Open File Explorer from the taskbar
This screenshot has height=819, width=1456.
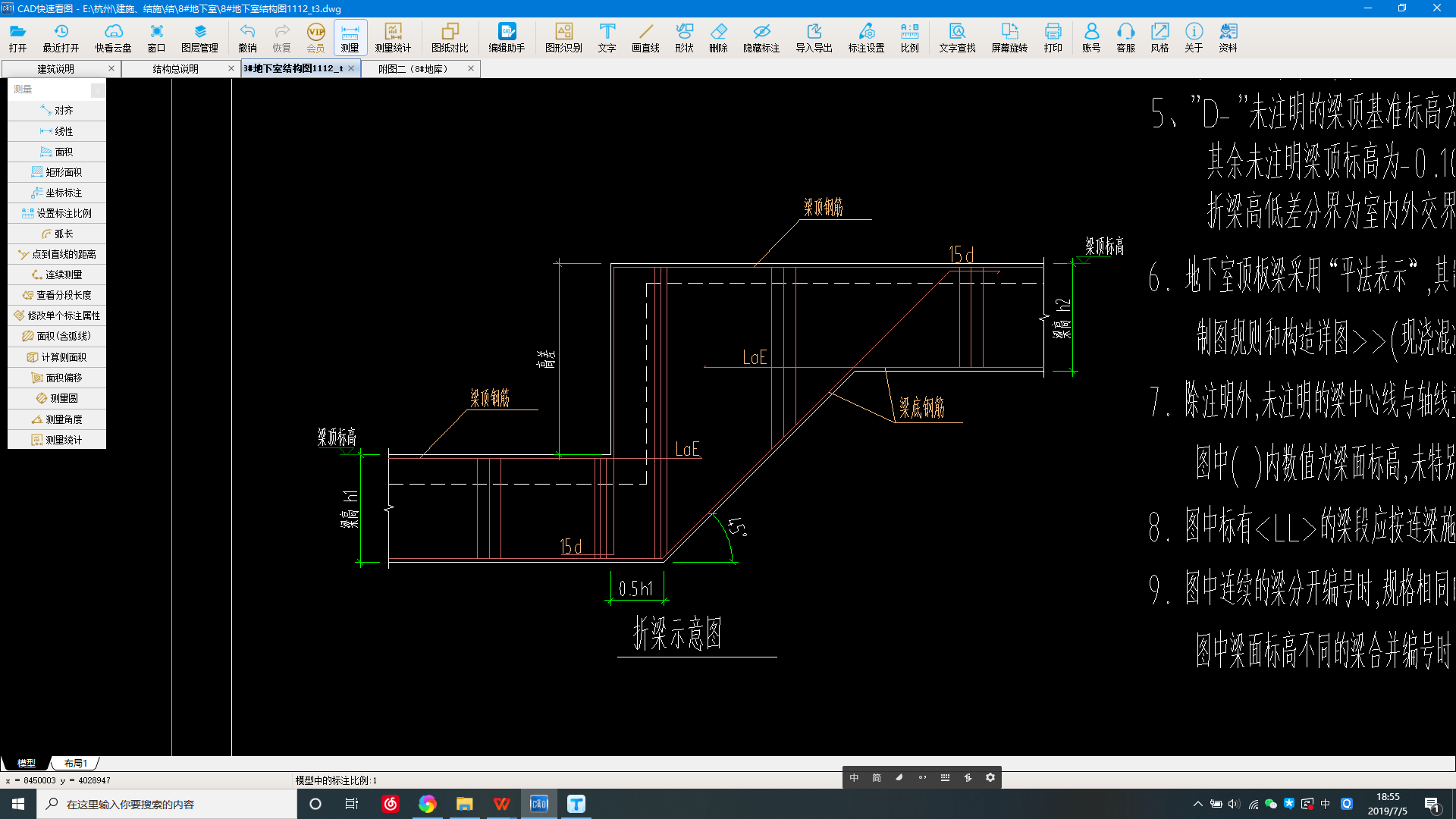pos(464,804)
